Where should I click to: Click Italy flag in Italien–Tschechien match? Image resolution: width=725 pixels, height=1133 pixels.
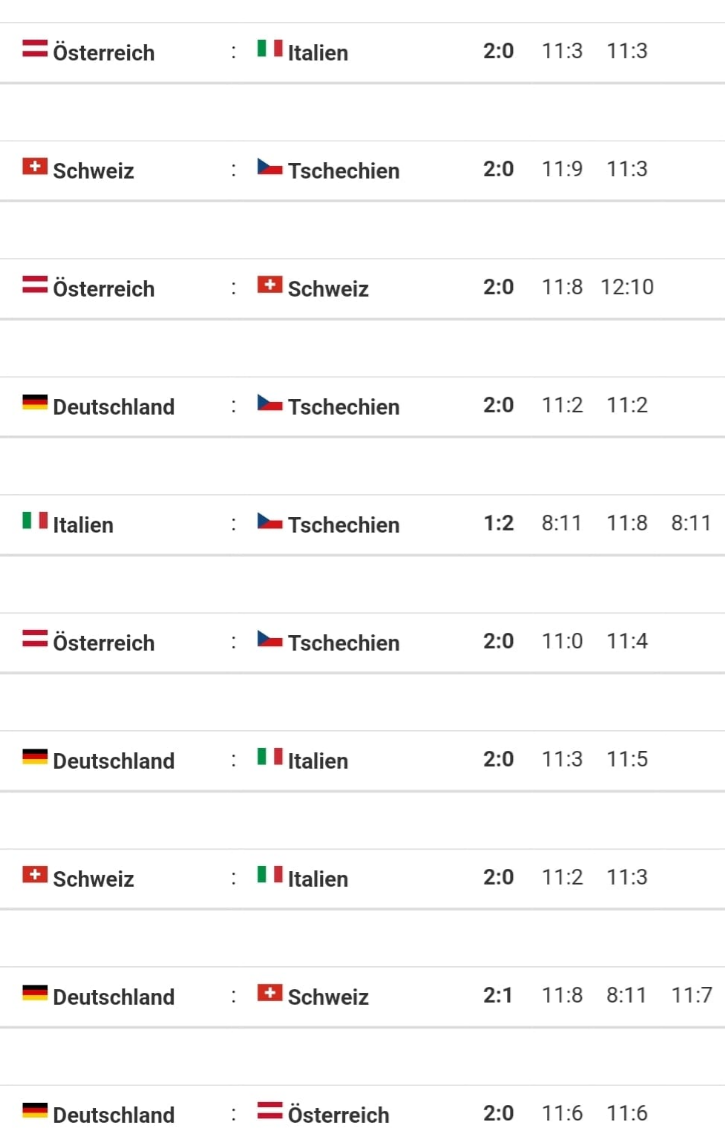tap(35, 520)
